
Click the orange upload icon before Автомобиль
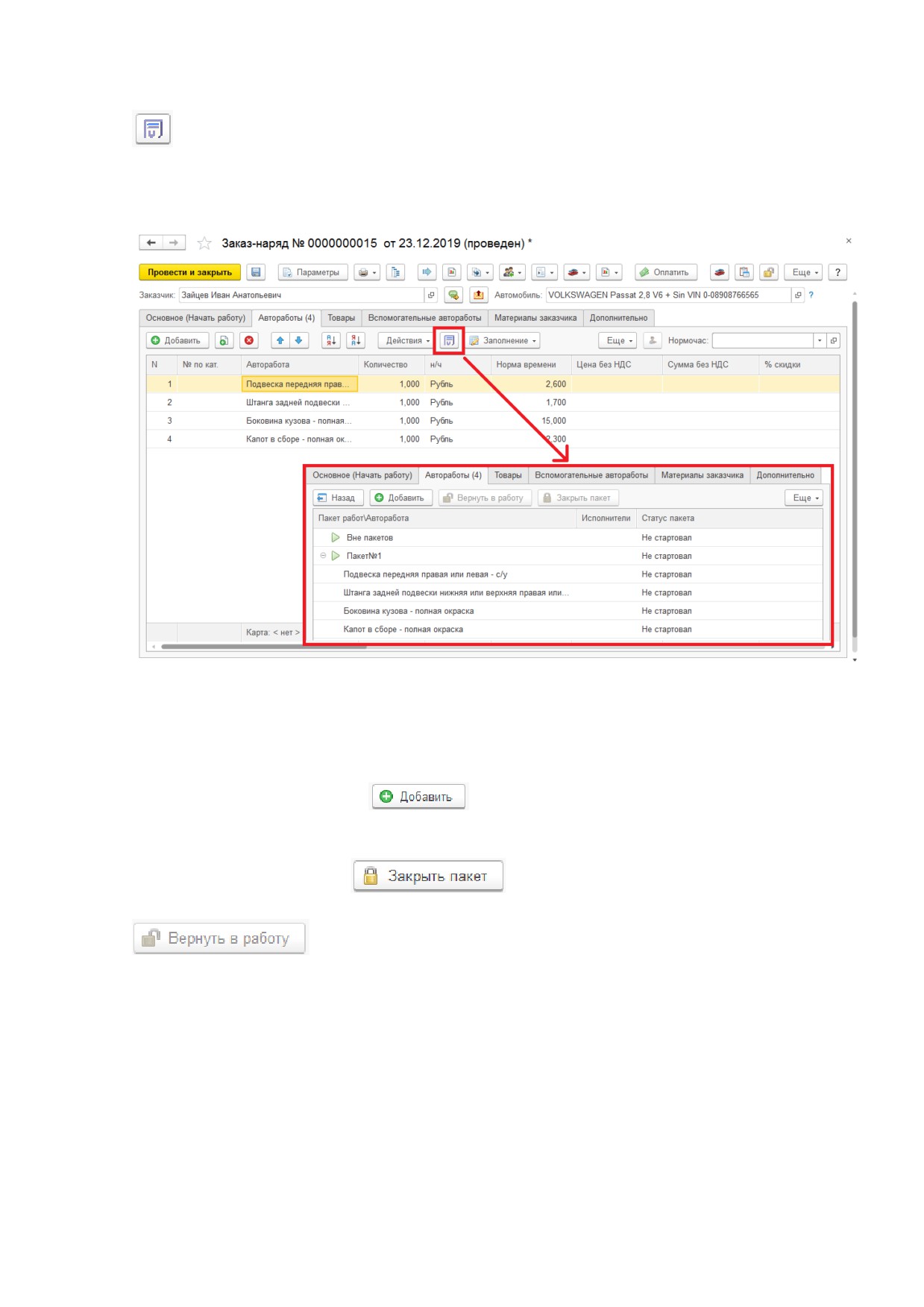click(x=479, y=295)
